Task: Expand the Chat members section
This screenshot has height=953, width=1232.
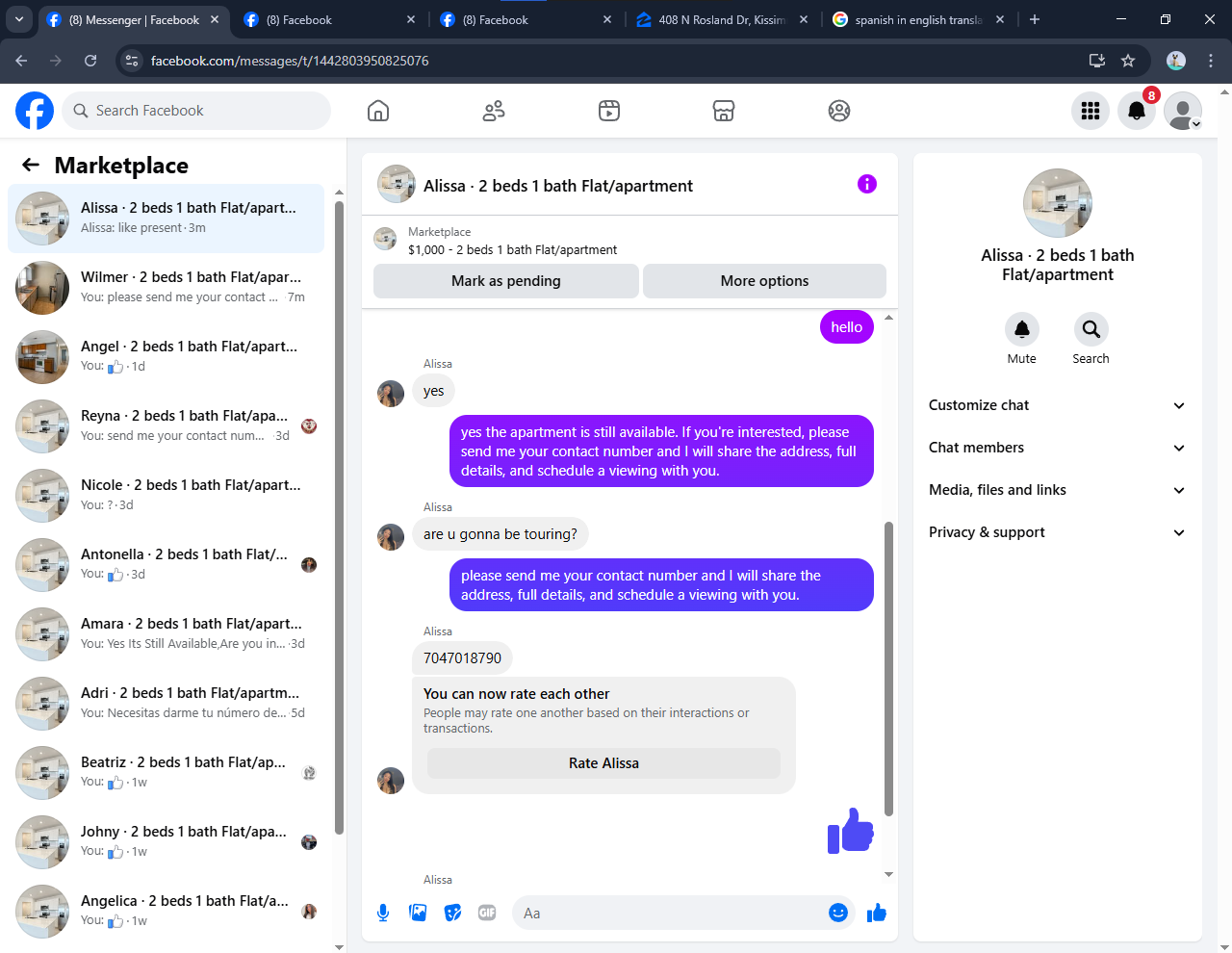Action: point(1057,448)
